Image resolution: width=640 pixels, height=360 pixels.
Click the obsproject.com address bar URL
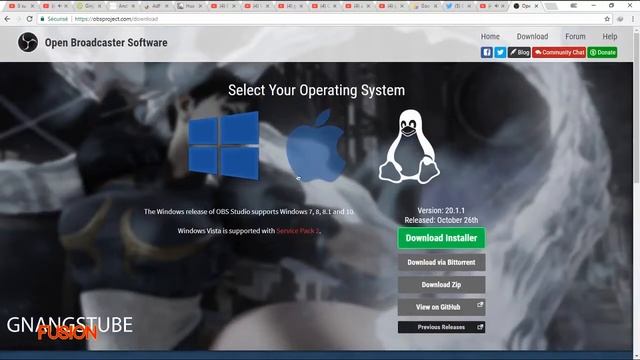pyautogui.click(x=116, y=19)
